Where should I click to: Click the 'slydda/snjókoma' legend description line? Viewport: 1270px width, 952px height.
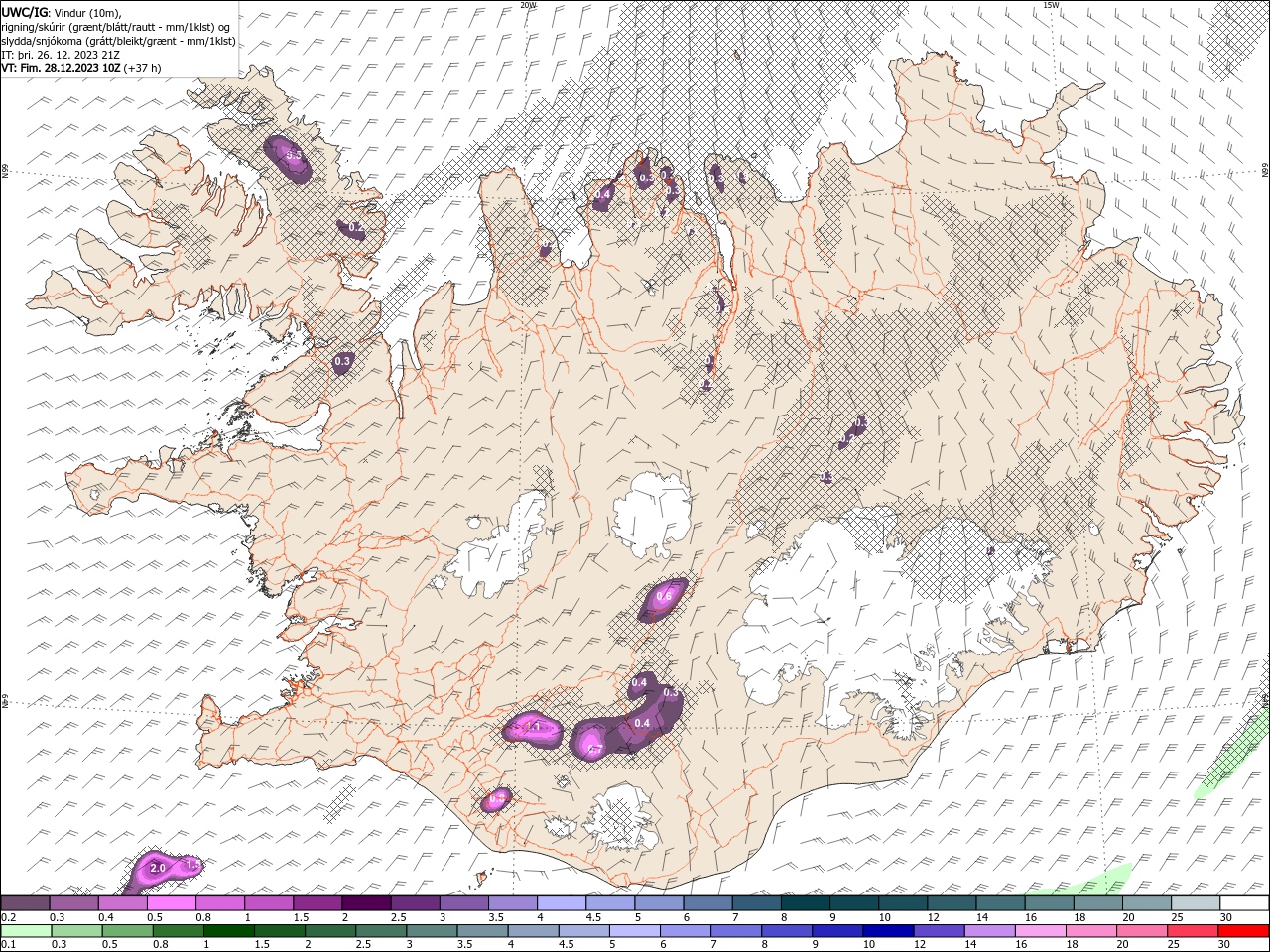tap(119, 41)
